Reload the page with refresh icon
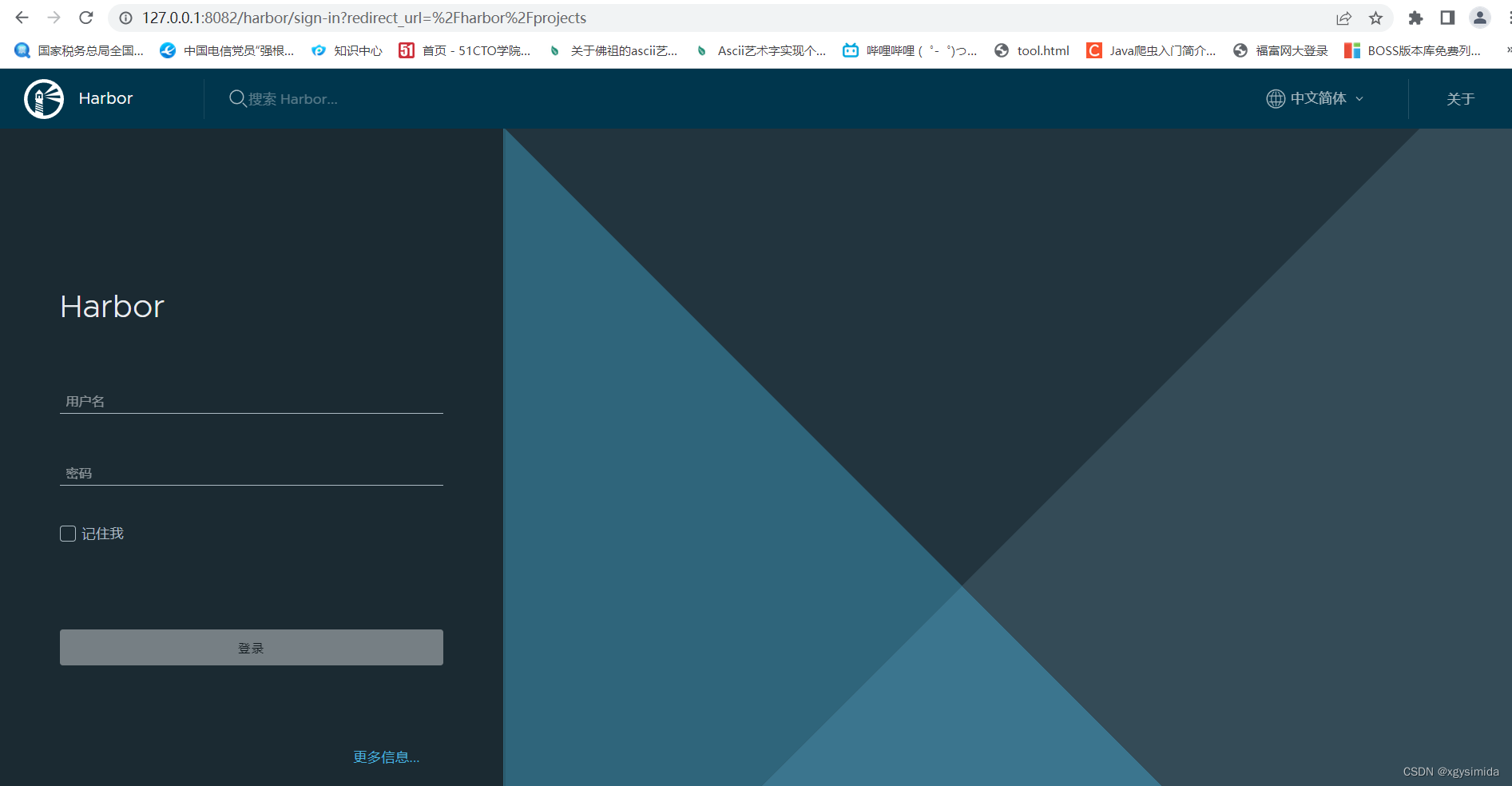Viewport: 1512px width, 786px height. click(85, 18)
